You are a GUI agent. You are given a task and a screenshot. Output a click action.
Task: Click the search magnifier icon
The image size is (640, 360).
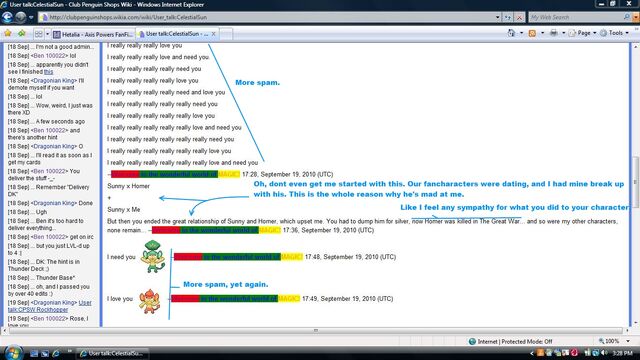(x=627, y=17)
